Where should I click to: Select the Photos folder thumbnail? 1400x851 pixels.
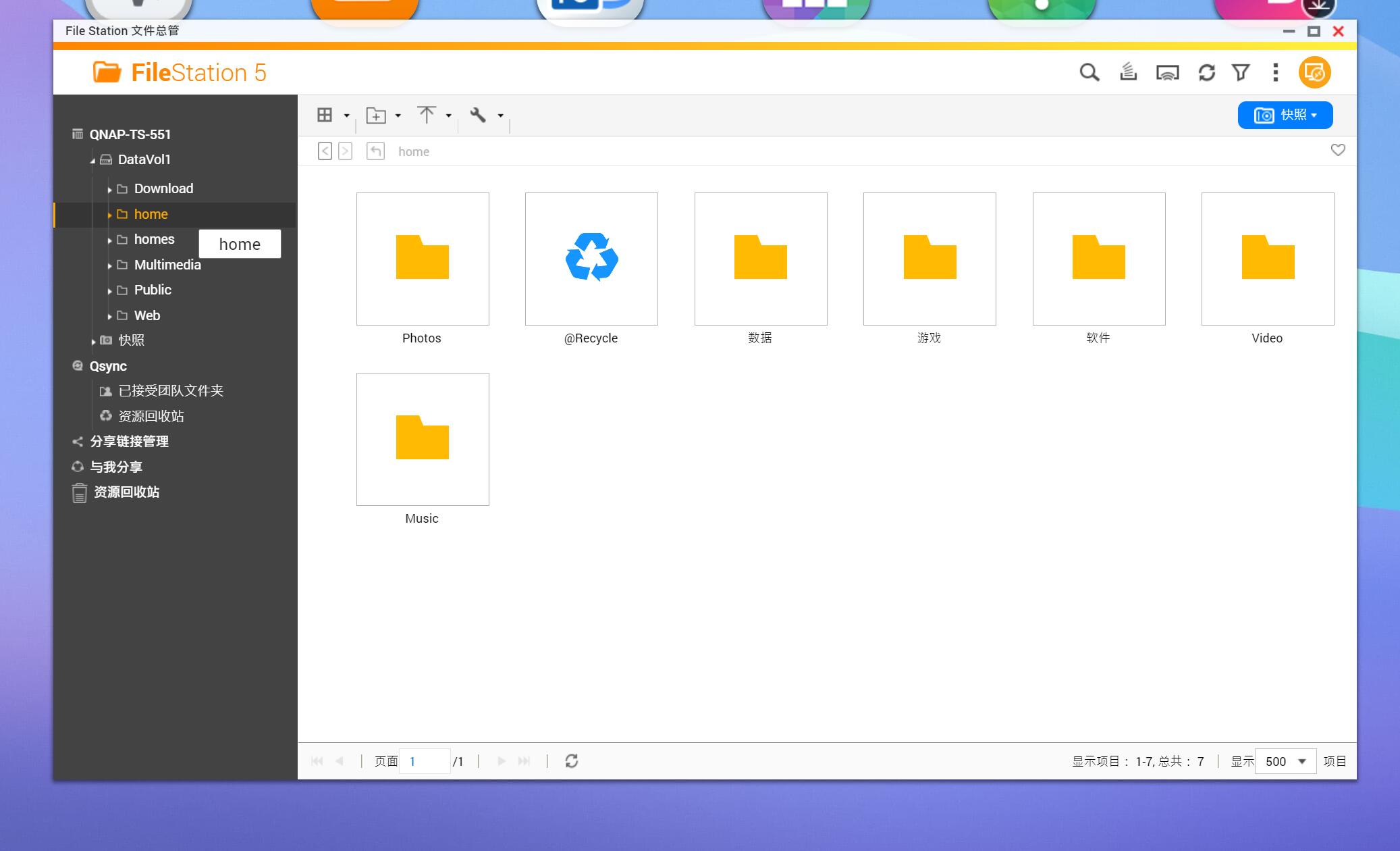423,259
